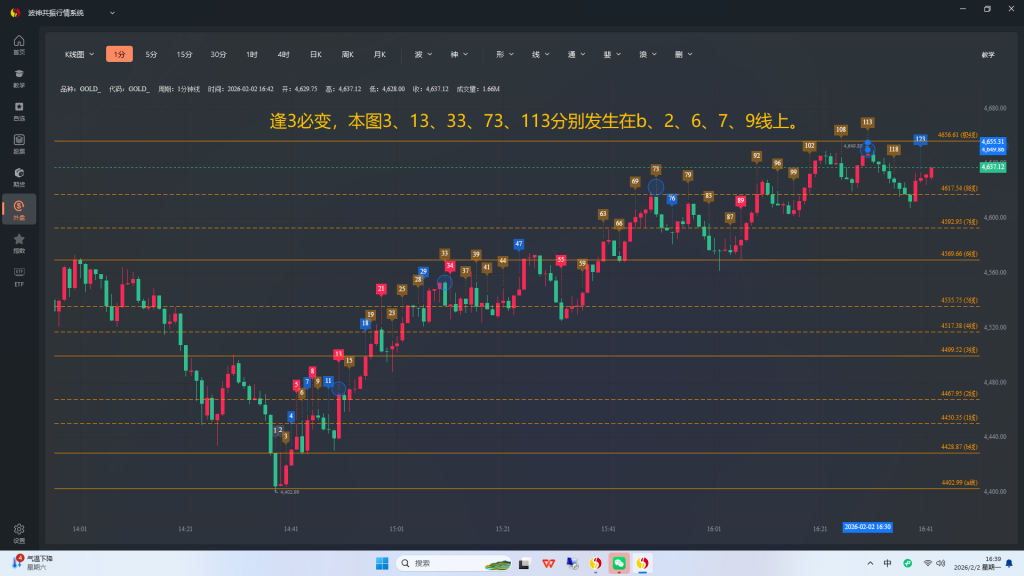Open the 首页 home icon in sidebar

[x=19, y=45]
